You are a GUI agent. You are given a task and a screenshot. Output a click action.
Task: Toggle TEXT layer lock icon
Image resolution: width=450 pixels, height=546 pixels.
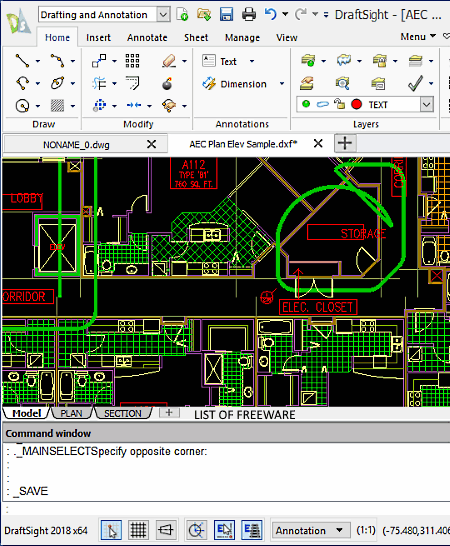click(x=340, y=104)
